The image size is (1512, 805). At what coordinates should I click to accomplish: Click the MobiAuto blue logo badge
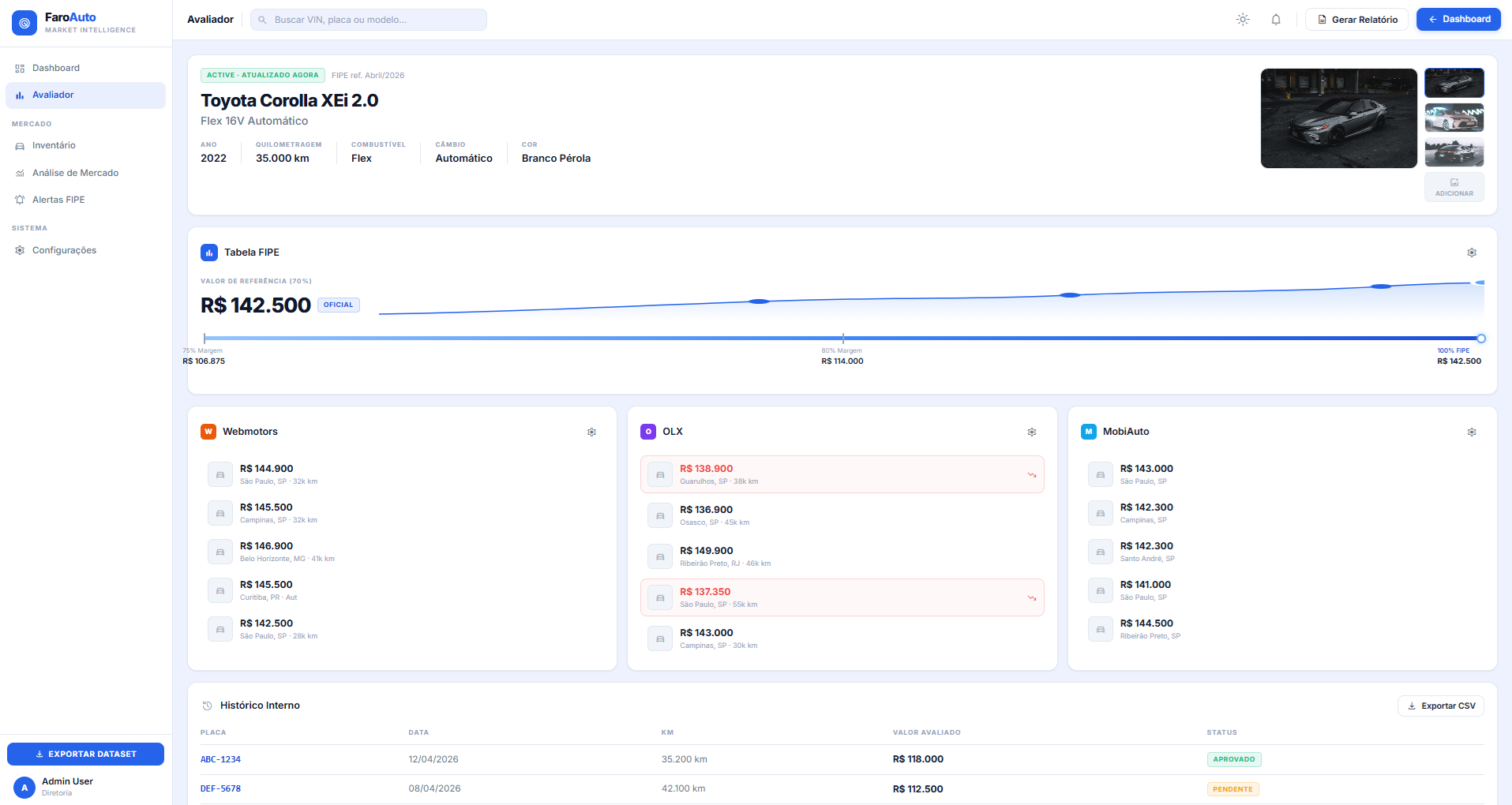(x=1089, y=432)
